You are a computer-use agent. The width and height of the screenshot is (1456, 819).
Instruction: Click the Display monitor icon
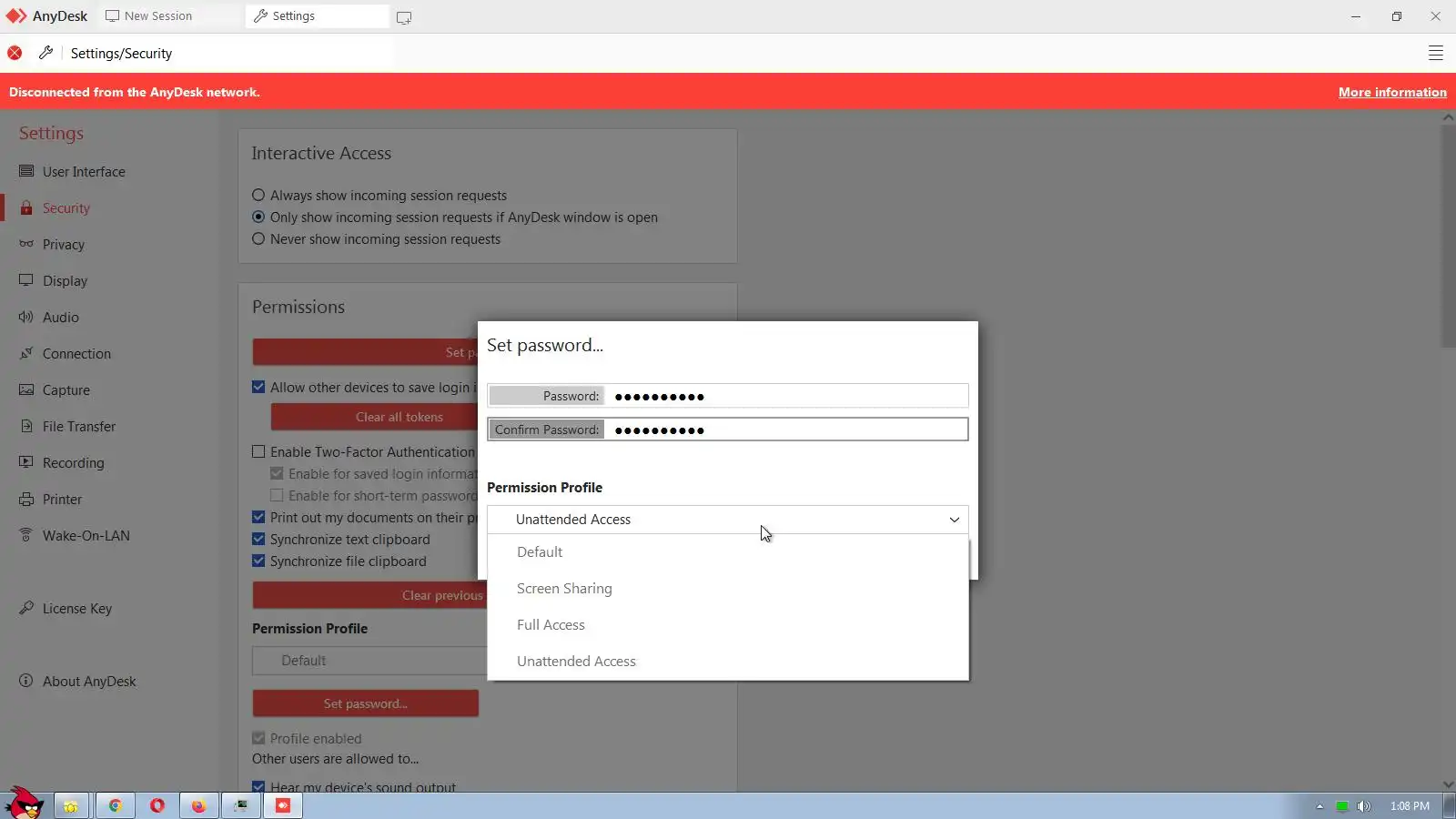(26, 280)
